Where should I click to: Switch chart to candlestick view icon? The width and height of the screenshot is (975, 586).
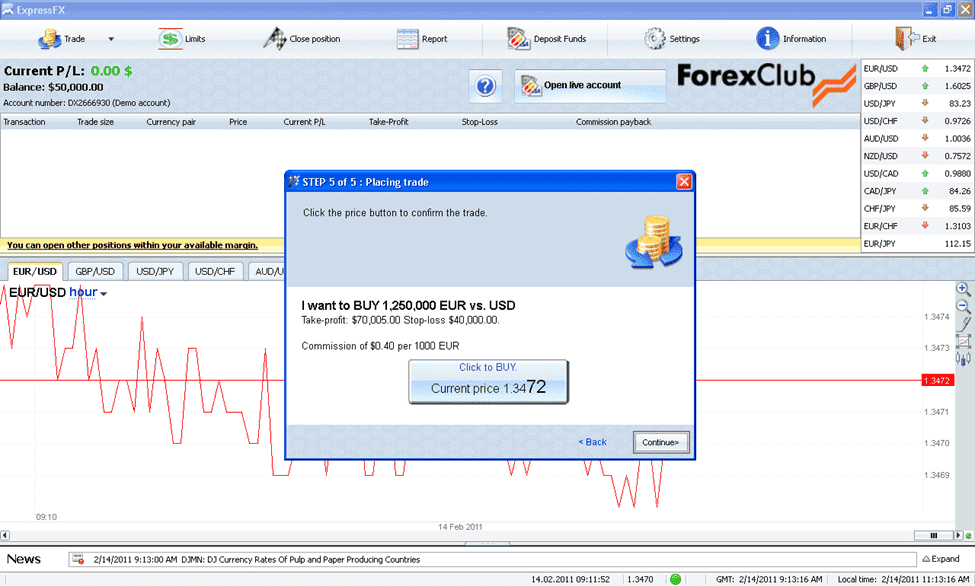pyautogui.click(x=963, y=358)
